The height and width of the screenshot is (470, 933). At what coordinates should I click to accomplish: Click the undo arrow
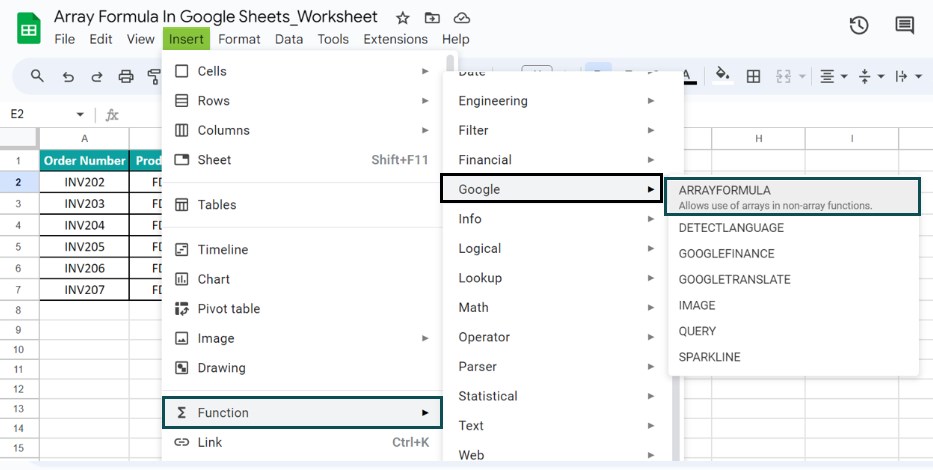tap(68, 76)
